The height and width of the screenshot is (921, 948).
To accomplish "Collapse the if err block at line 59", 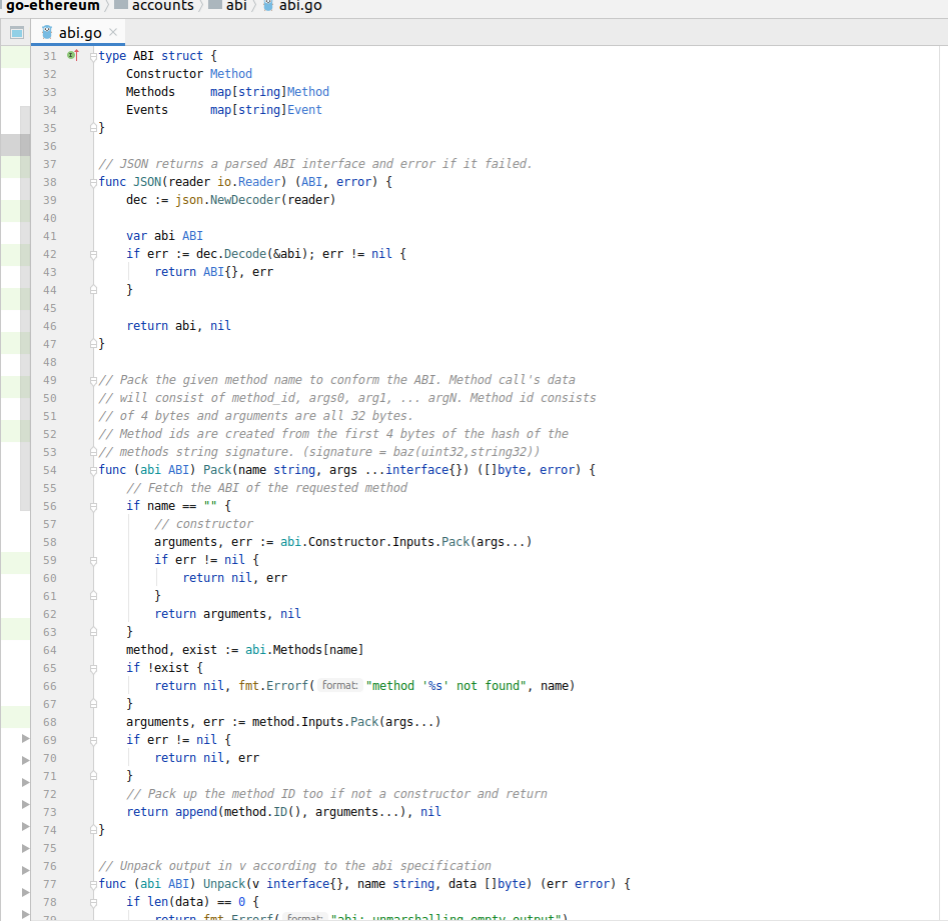I will [93, 561].
